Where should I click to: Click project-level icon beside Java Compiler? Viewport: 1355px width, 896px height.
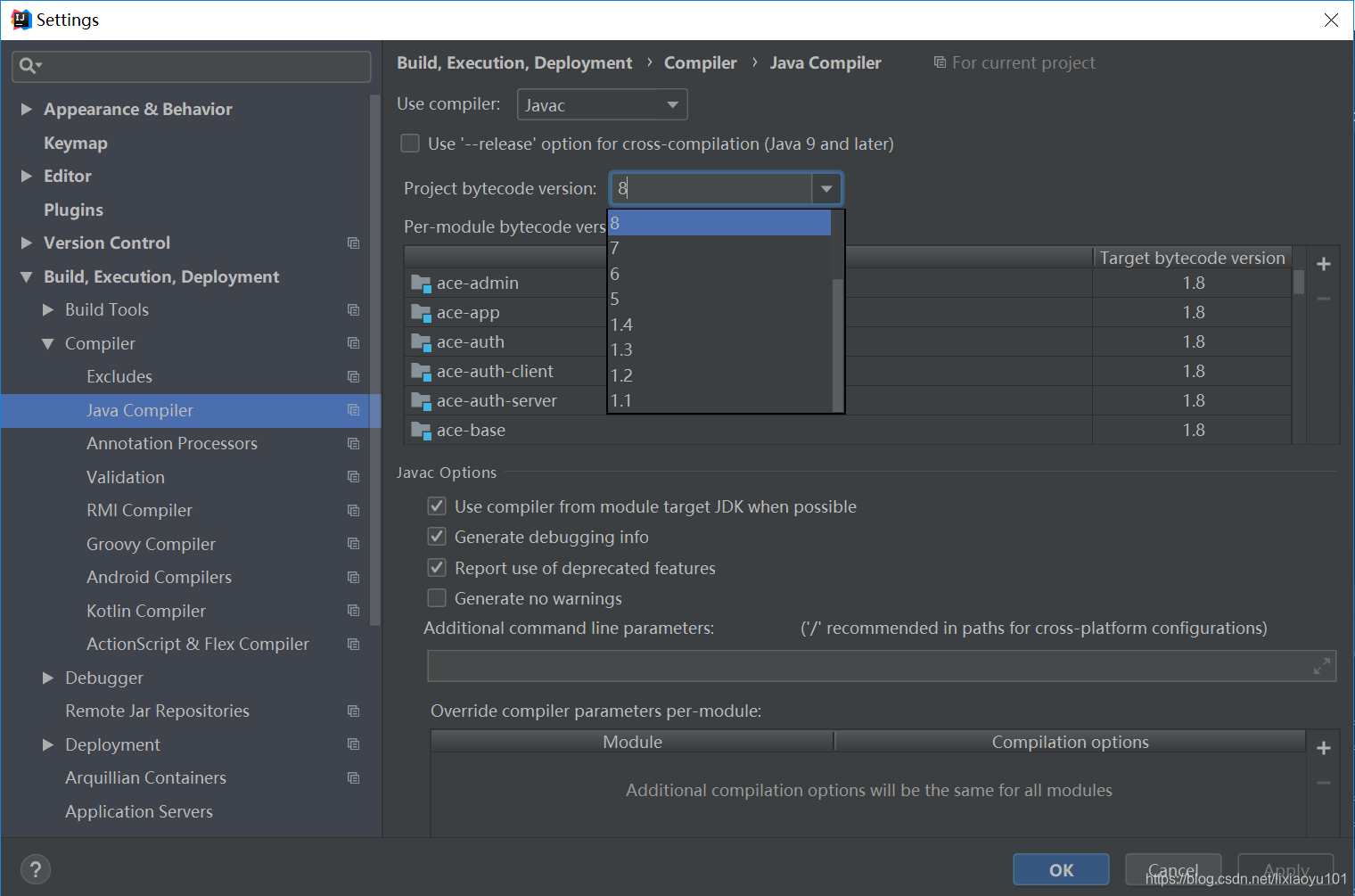click(353, 410)
